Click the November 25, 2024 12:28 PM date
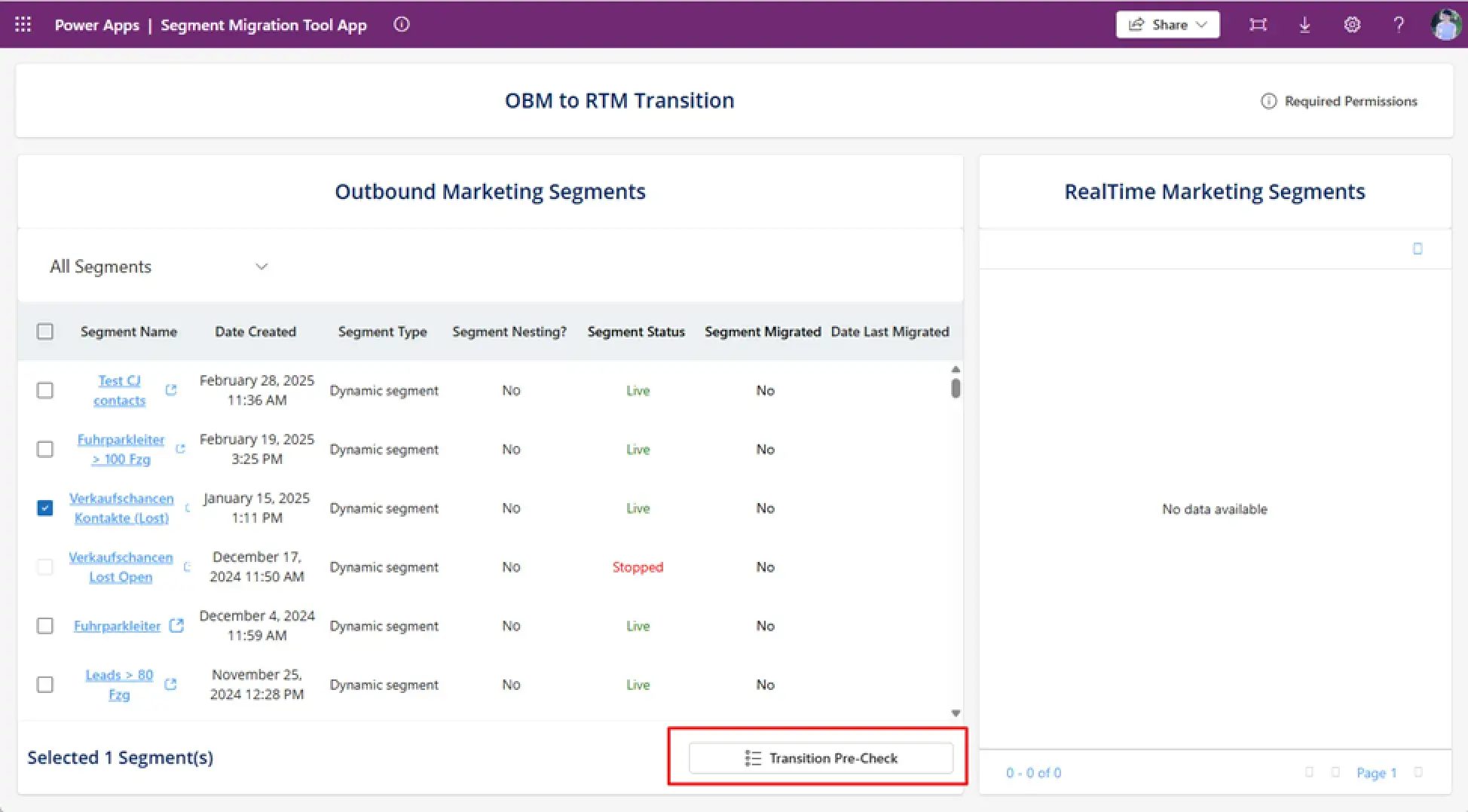1468x812 pixels. click(257, 685)
